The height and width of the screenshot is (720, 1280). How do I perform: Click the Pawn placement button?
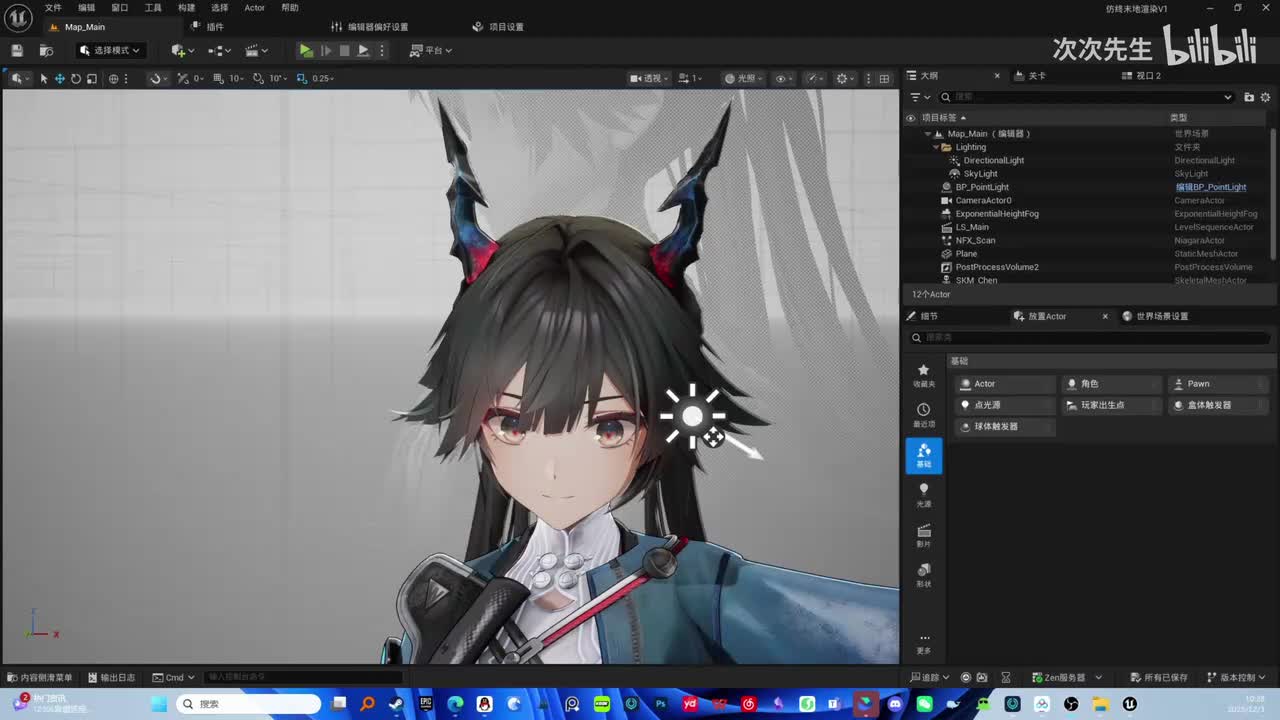coord(1219,384)
